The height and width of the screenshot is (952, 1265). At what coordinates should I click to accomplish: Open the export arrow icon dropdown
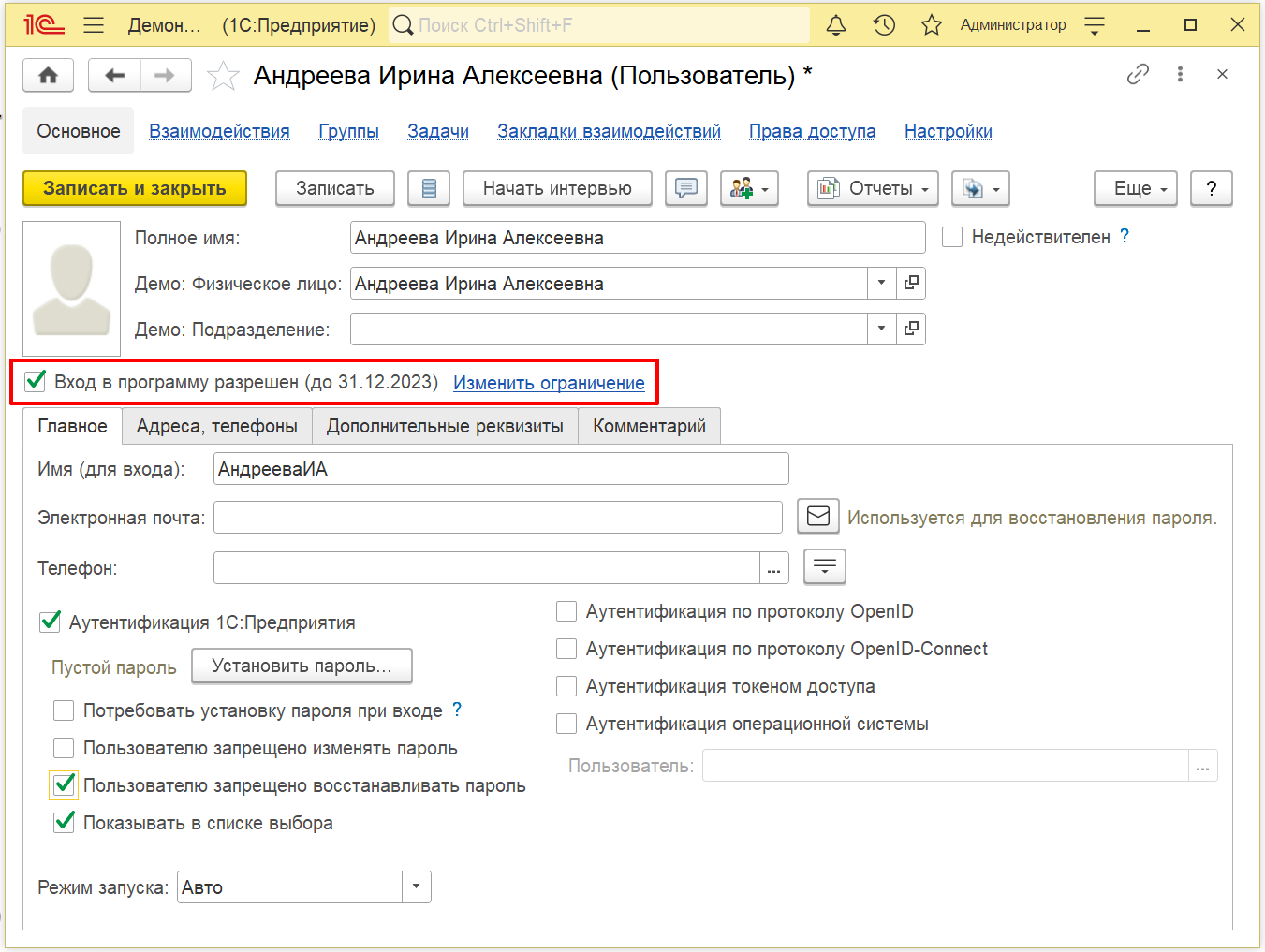coord(980,188)
